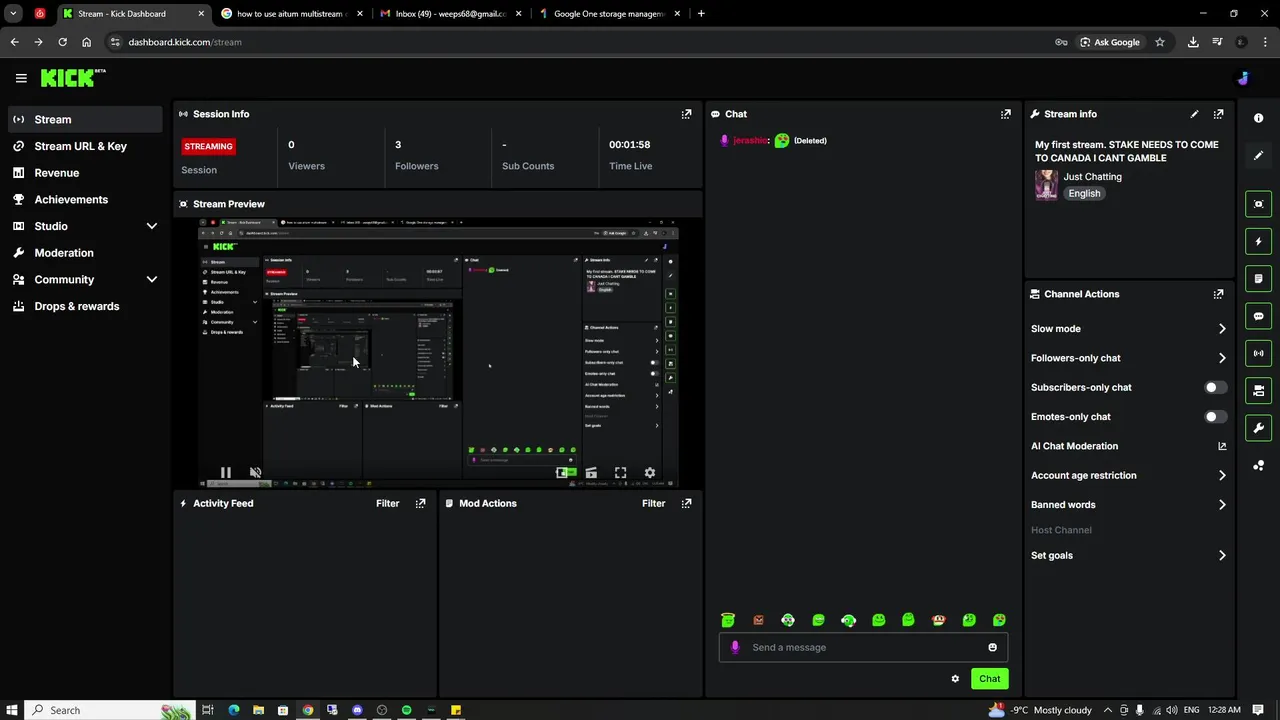Edit stream info with the pencil icon
Image resolution: width=1280 pixels, height=720 pixels.
click(1194, 114)
